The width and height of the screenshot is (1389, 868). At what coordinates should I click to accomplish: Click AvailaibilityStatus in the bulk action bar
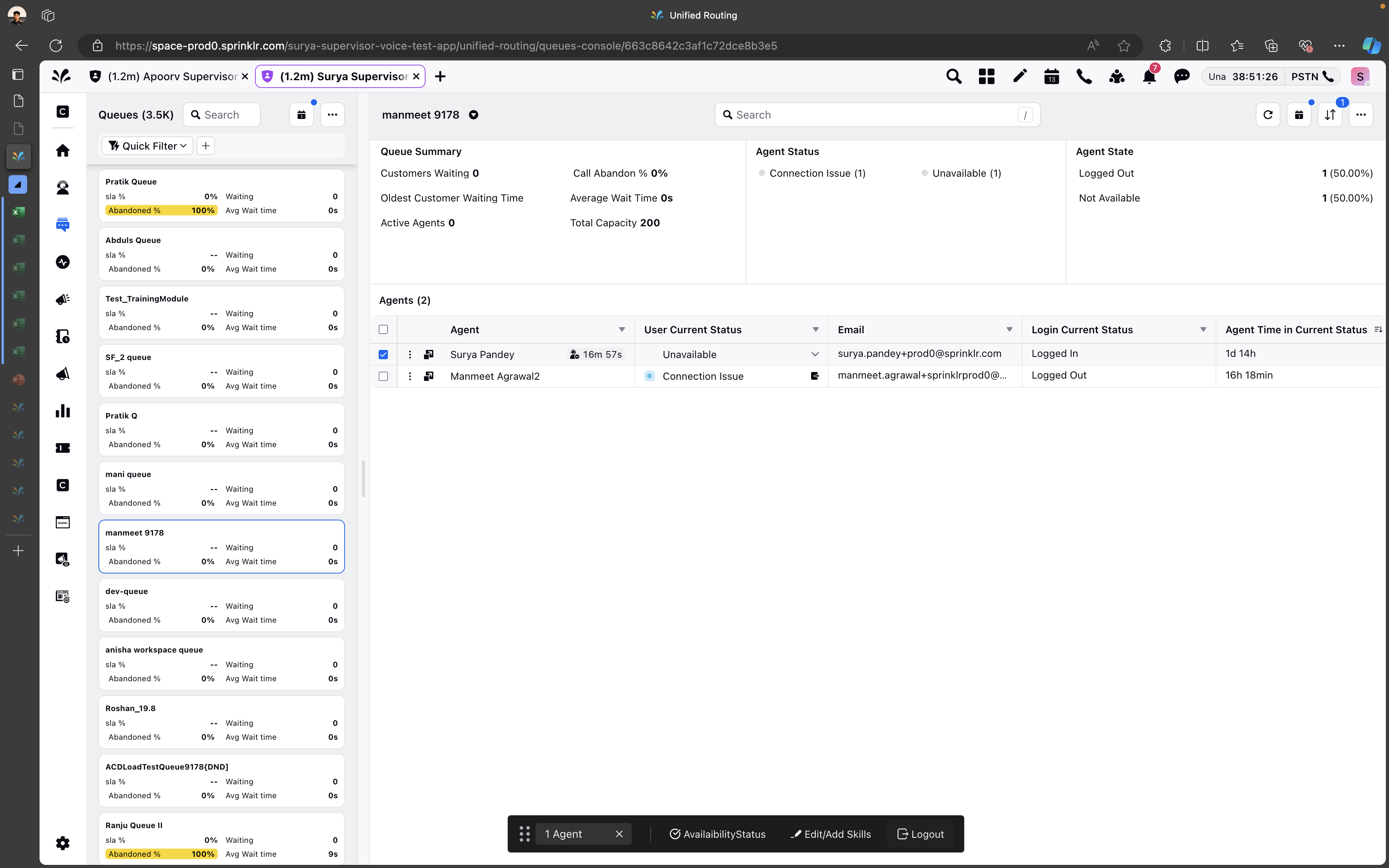click(717, 834)
